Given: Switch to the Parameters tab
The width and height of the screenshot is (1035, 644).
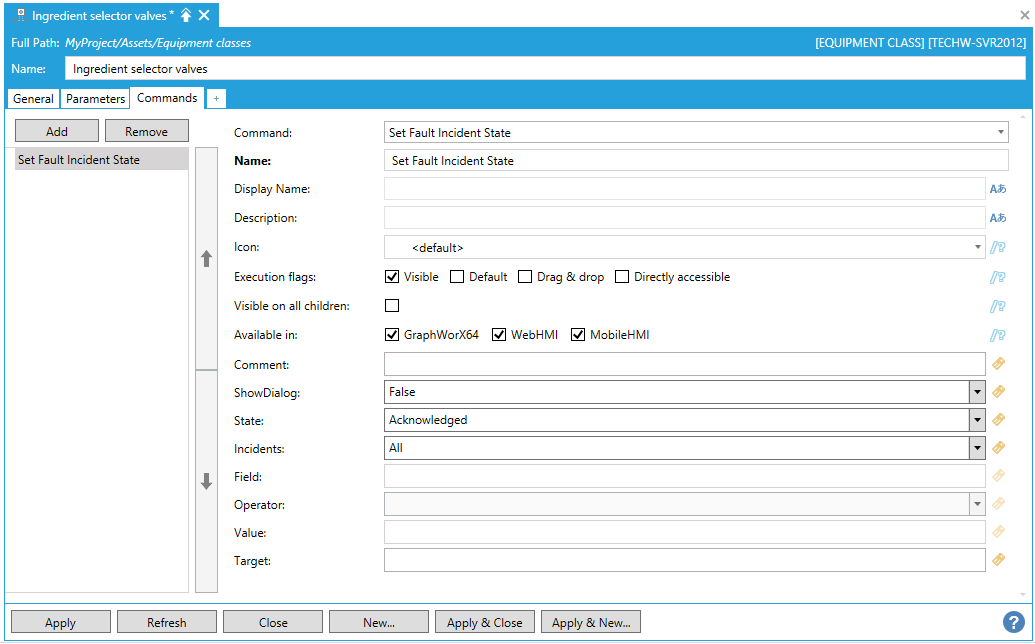Looking at the screenshot, I should click(x=96, y=99).
